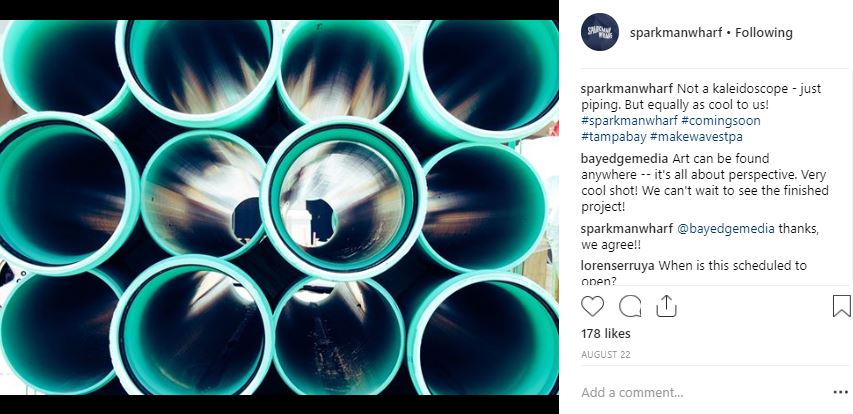Open the #comingsoon hashtag

pyautogui.click(x=721, y=120)
